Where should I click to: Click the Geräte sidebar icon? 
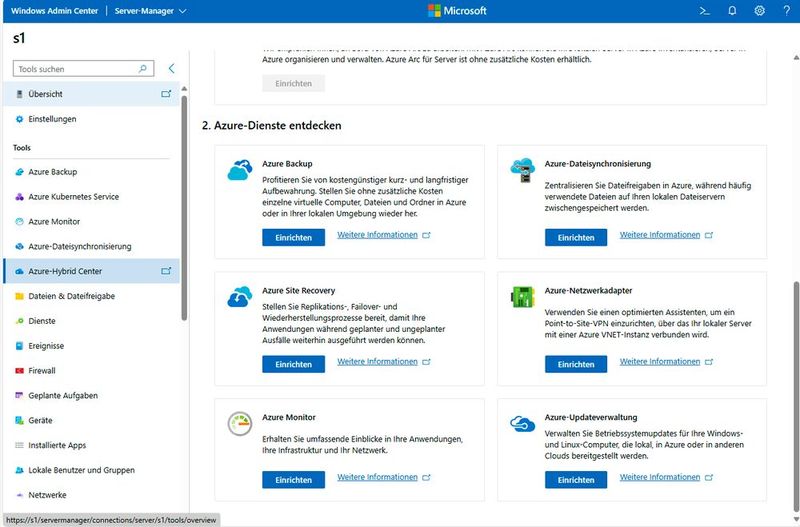[19, 420]
